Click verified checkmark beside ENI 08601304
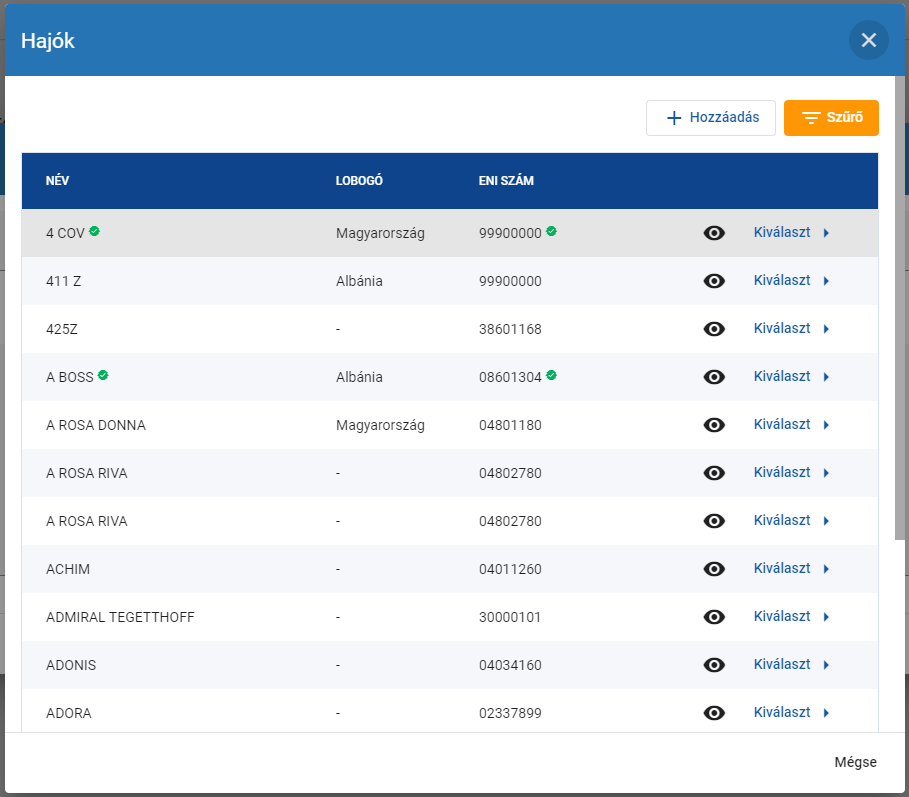Viewport: 909px width, 797px height. (552, 375)
